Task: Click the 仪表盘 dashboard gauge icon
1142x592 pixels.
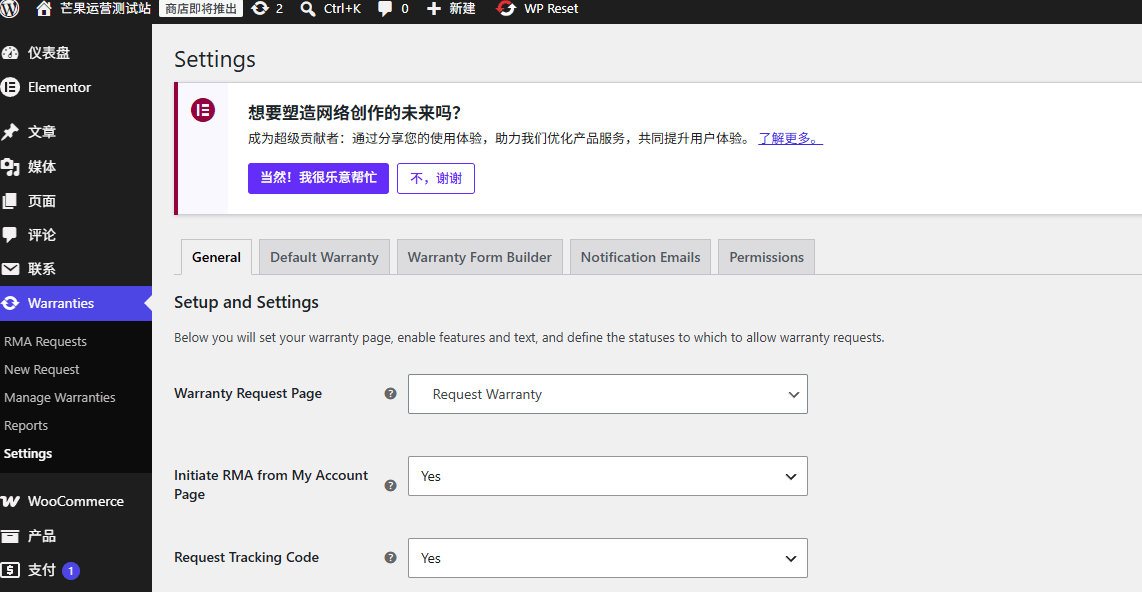Action: (10, 52)
